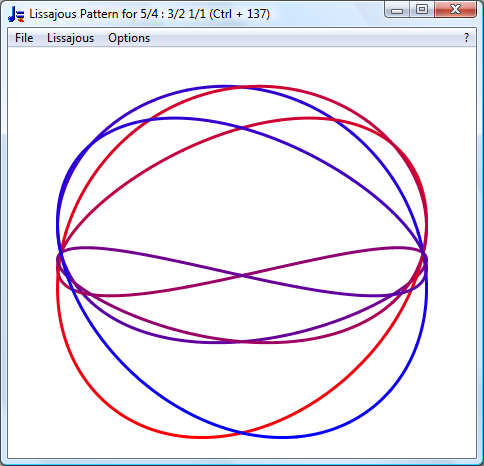Click where the purple lower loops meet at bottom
The image size is (484, 466).
[242, 342]
